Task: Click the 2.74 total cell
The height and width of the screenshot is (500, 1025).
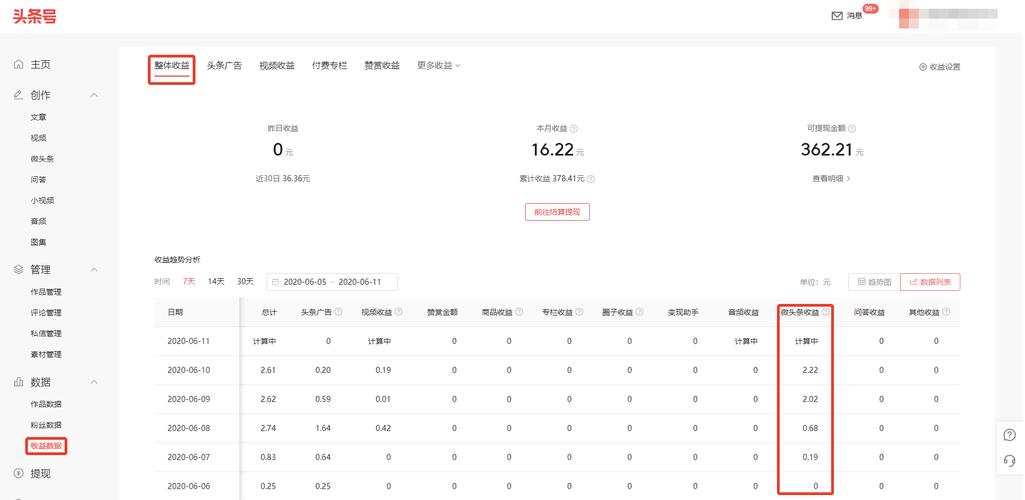Action: point(268,428)
